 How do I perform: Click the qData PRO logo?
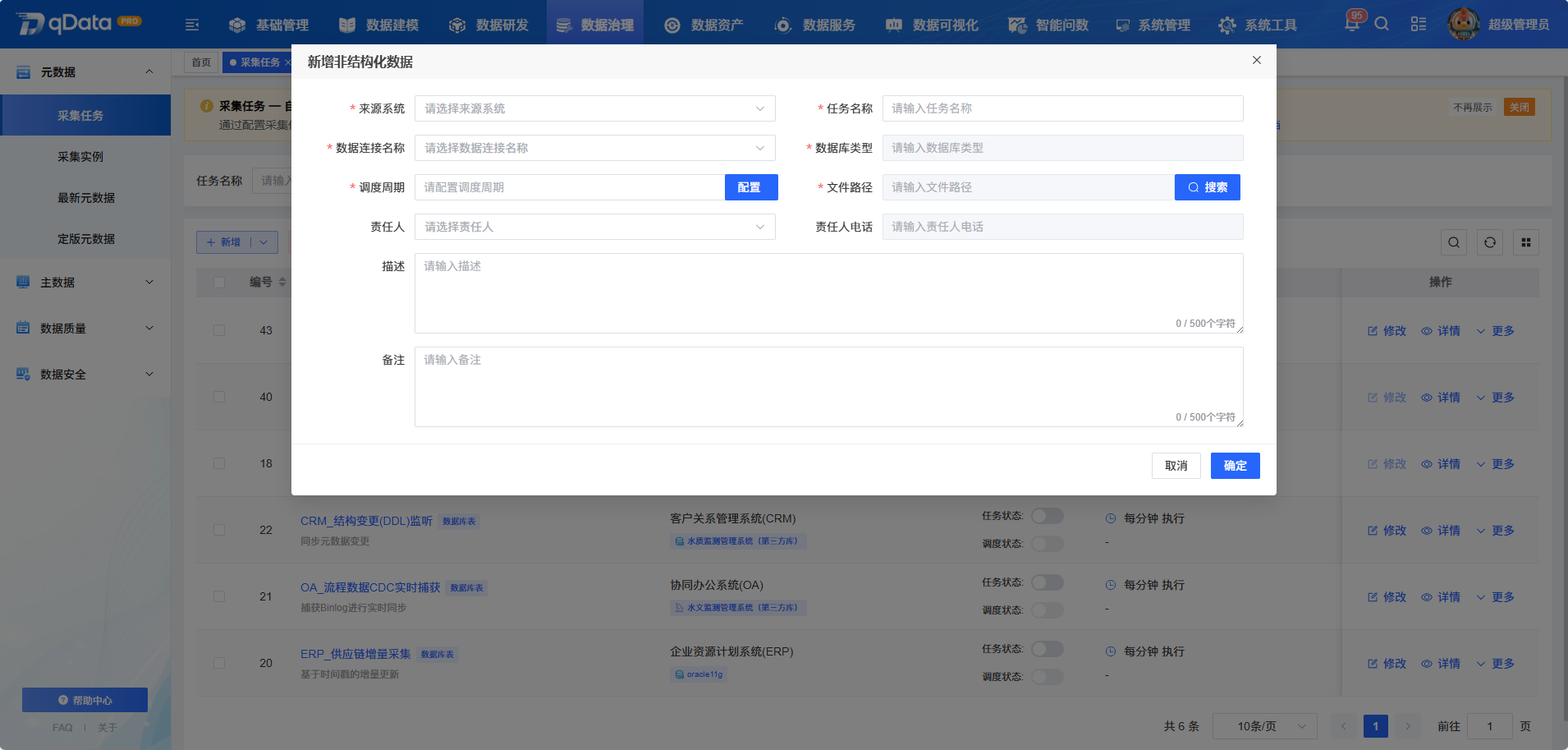79,23
